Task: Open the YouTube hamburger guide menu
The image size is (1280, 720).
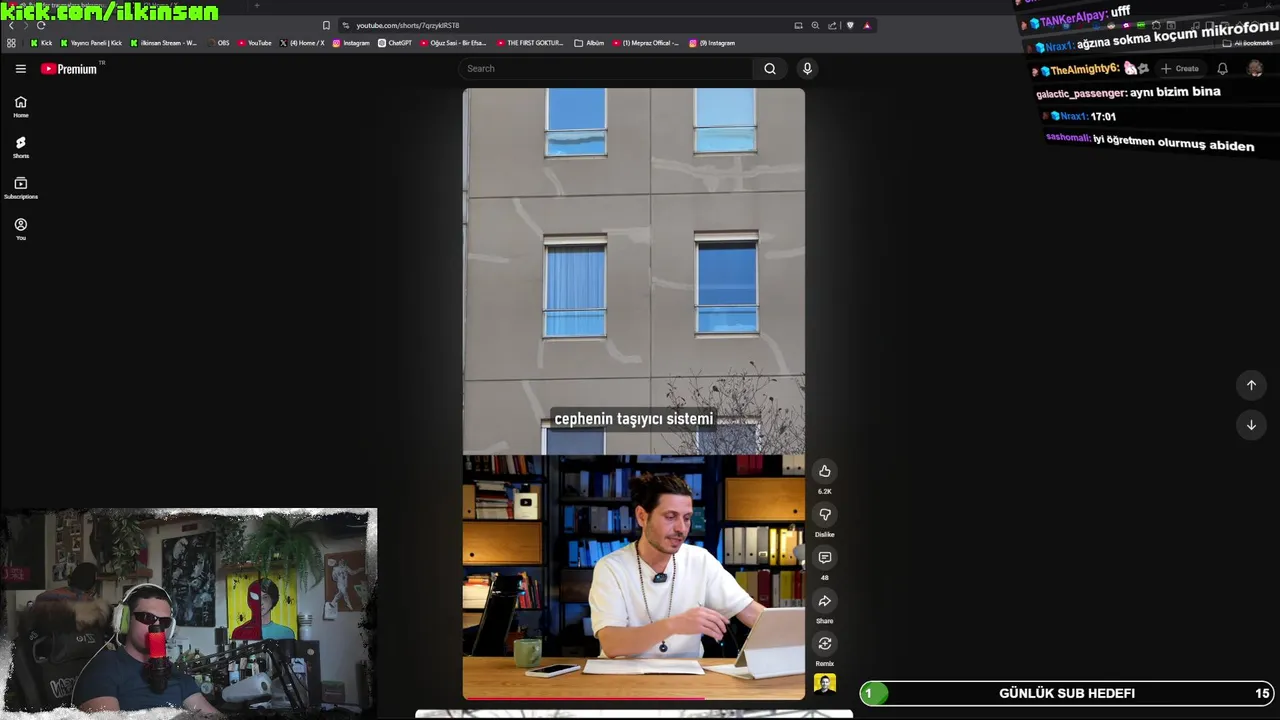Action: tap(20, 69)
